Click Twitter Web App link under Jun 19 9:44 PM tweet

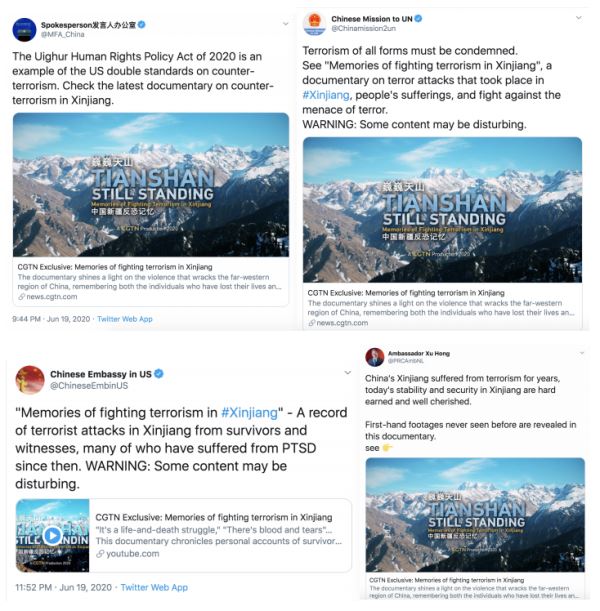click(x=125, y=319)
